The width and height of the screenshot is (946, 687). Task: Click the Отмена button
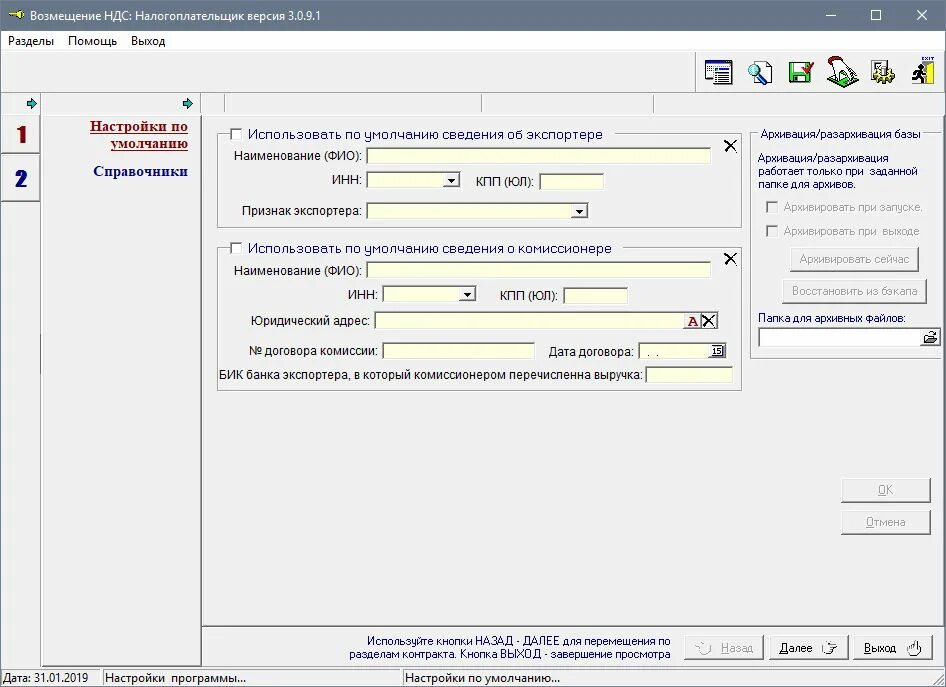(886, 522)
